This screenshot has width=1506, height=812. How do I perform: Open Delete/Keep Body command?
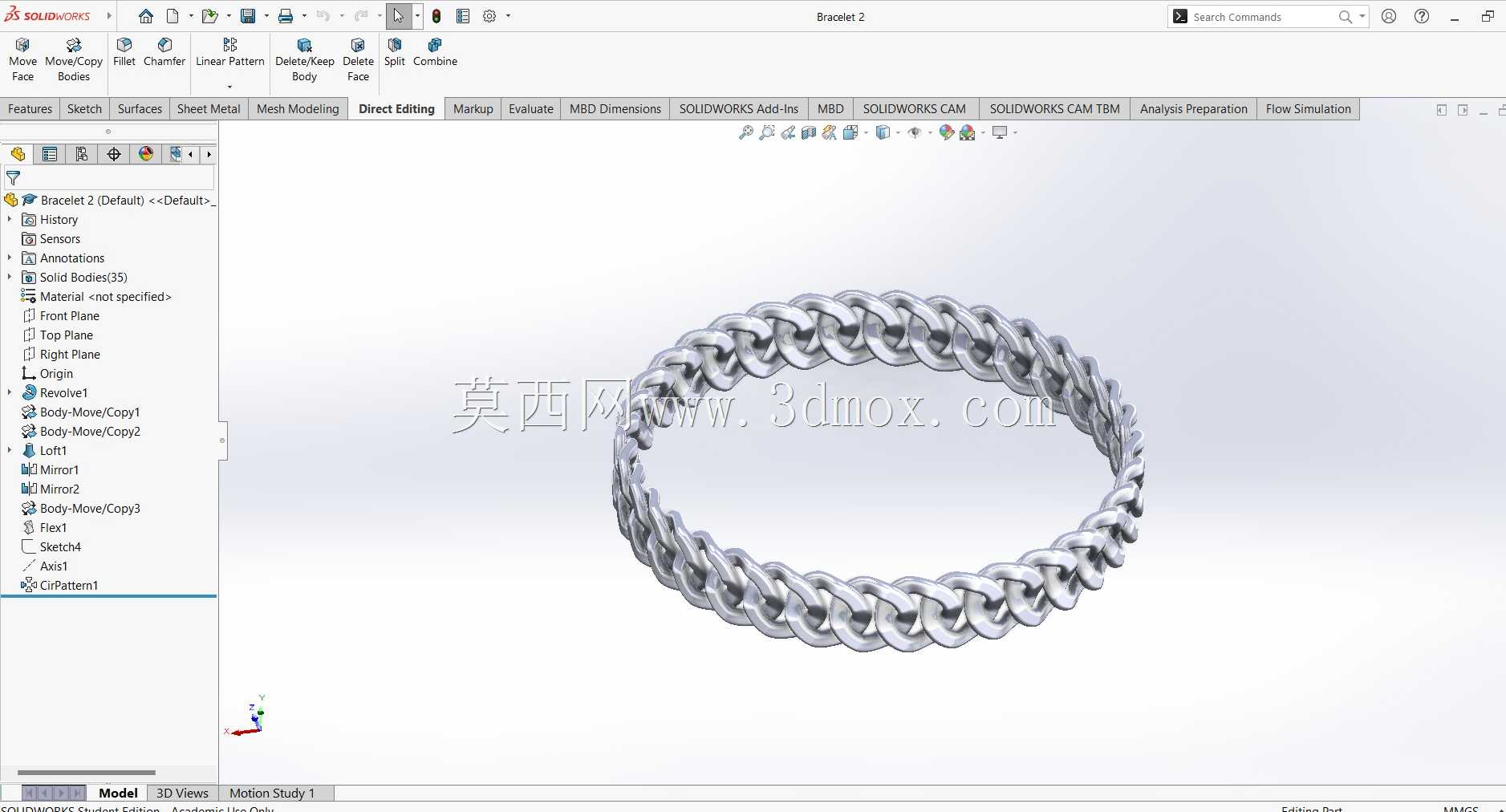tap(304, 60)
